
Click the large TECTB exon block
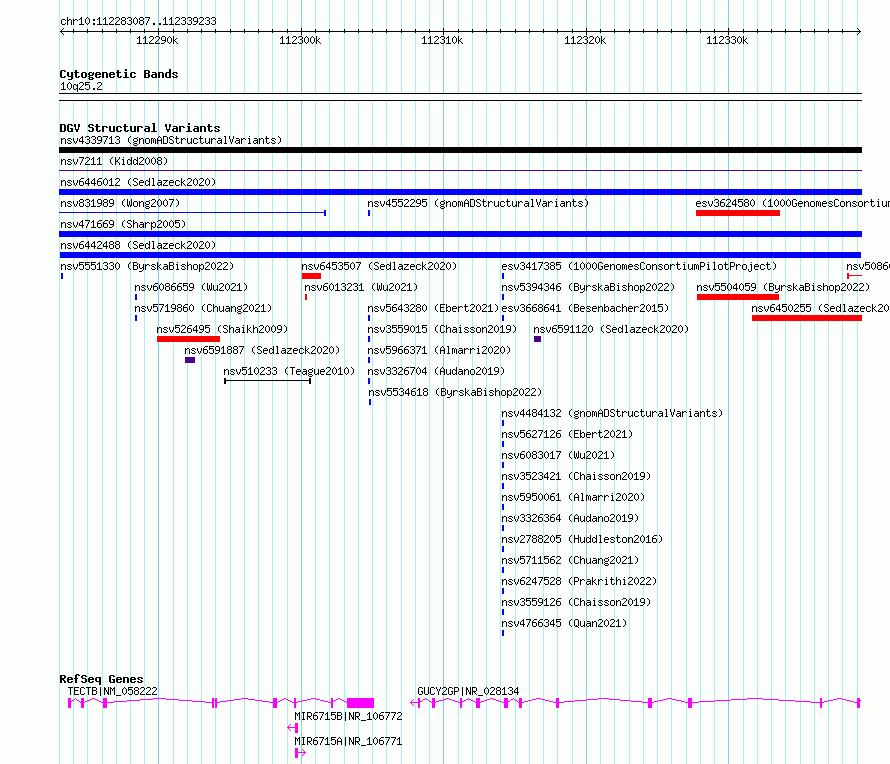coord(360,703)
